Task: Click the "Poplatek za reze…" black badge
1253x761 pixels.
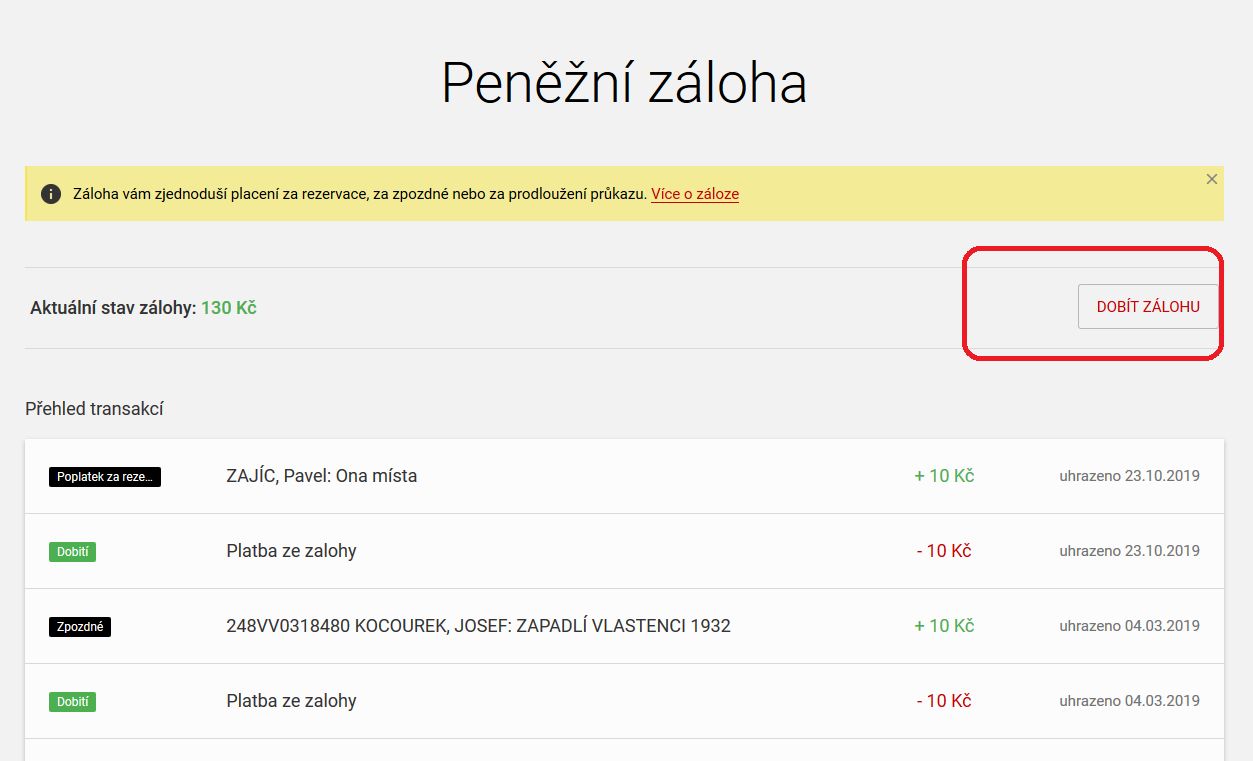Action: pyautogui.click(x=105, y=477)
